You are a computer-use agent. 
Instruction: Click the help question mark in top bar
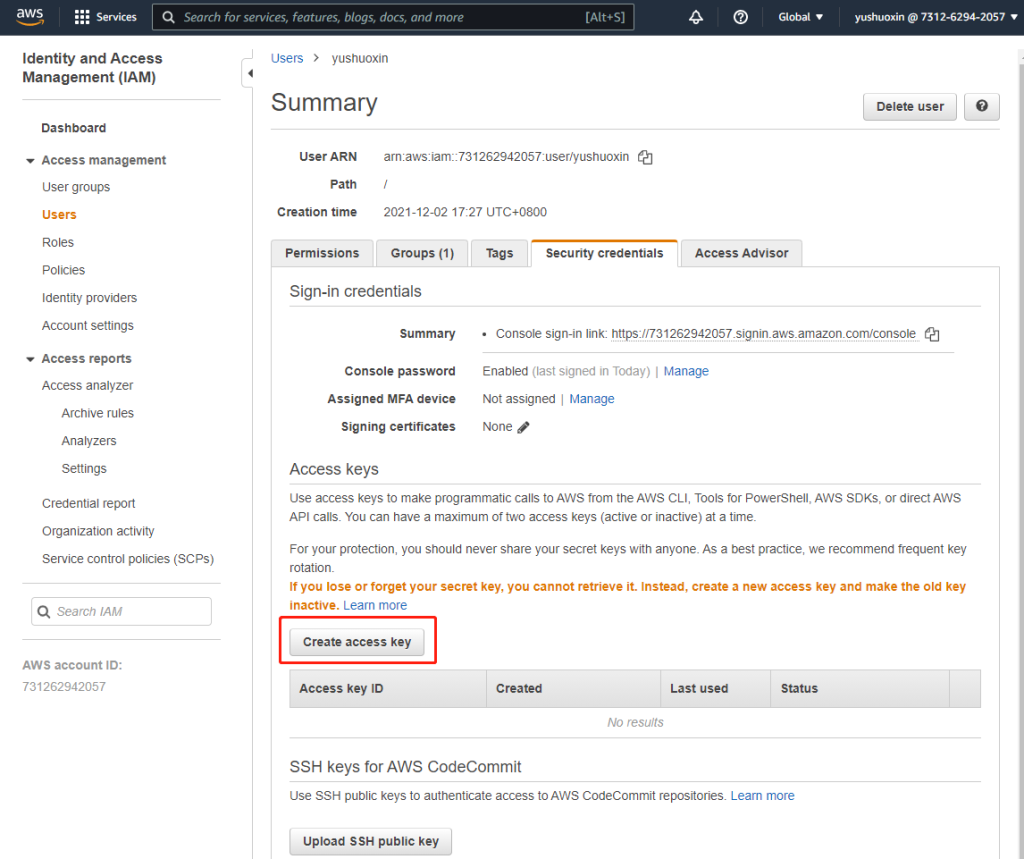tap(741, 17)
